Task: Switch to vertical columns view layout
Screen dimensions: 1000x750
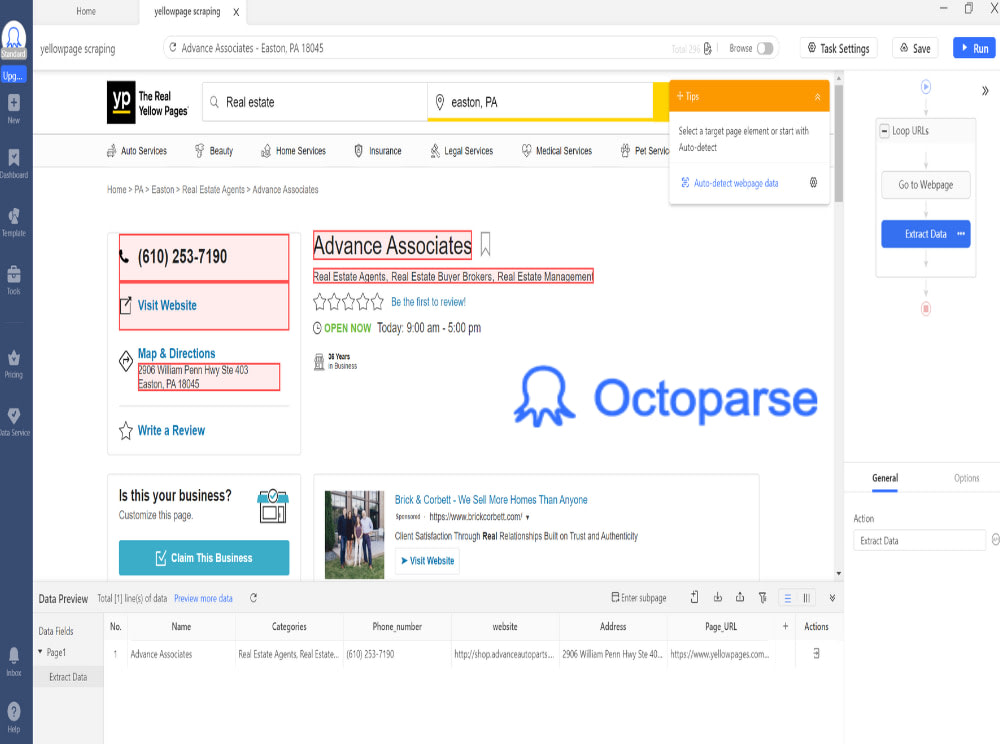Action: (x=806, y=598)
